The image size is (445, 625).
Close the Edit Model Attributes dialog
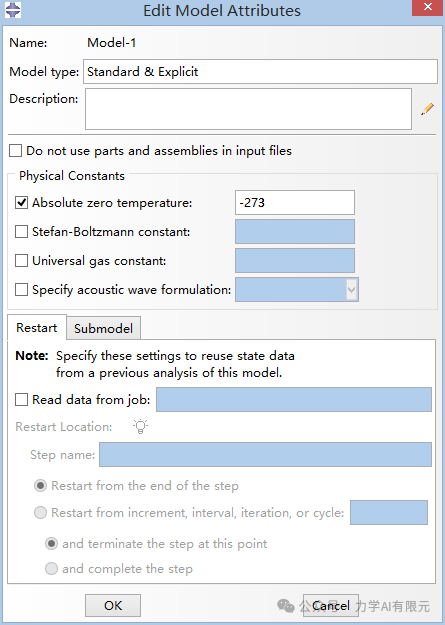(427, 8)
